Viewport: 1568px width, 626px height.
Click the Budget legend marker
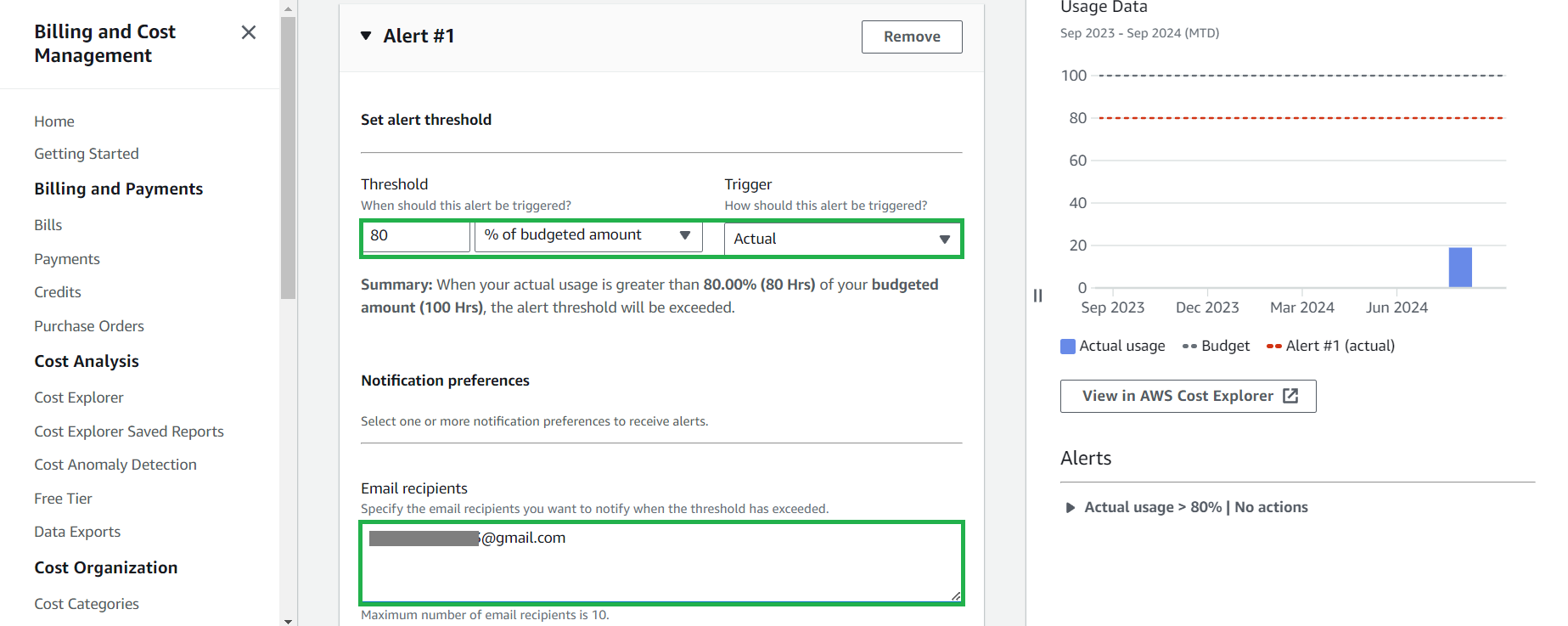tap(1189, 347)
